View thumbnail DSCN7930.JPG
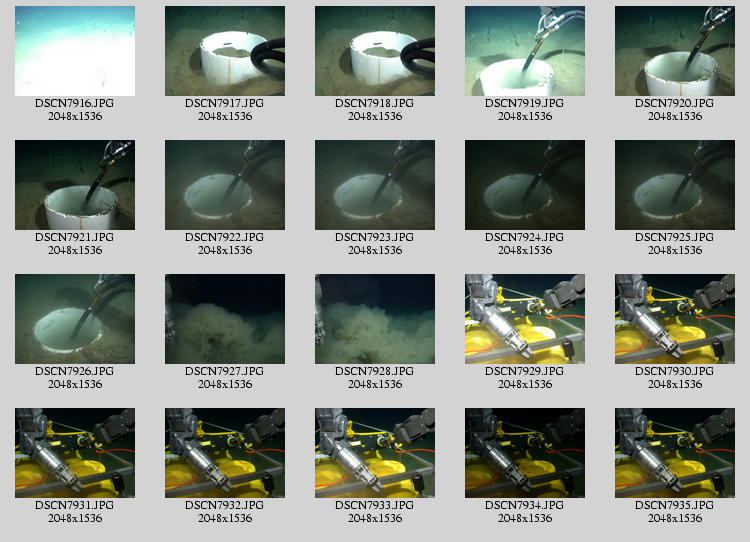The width and height of the screenshot is (750, 542). tap(675, 319)
